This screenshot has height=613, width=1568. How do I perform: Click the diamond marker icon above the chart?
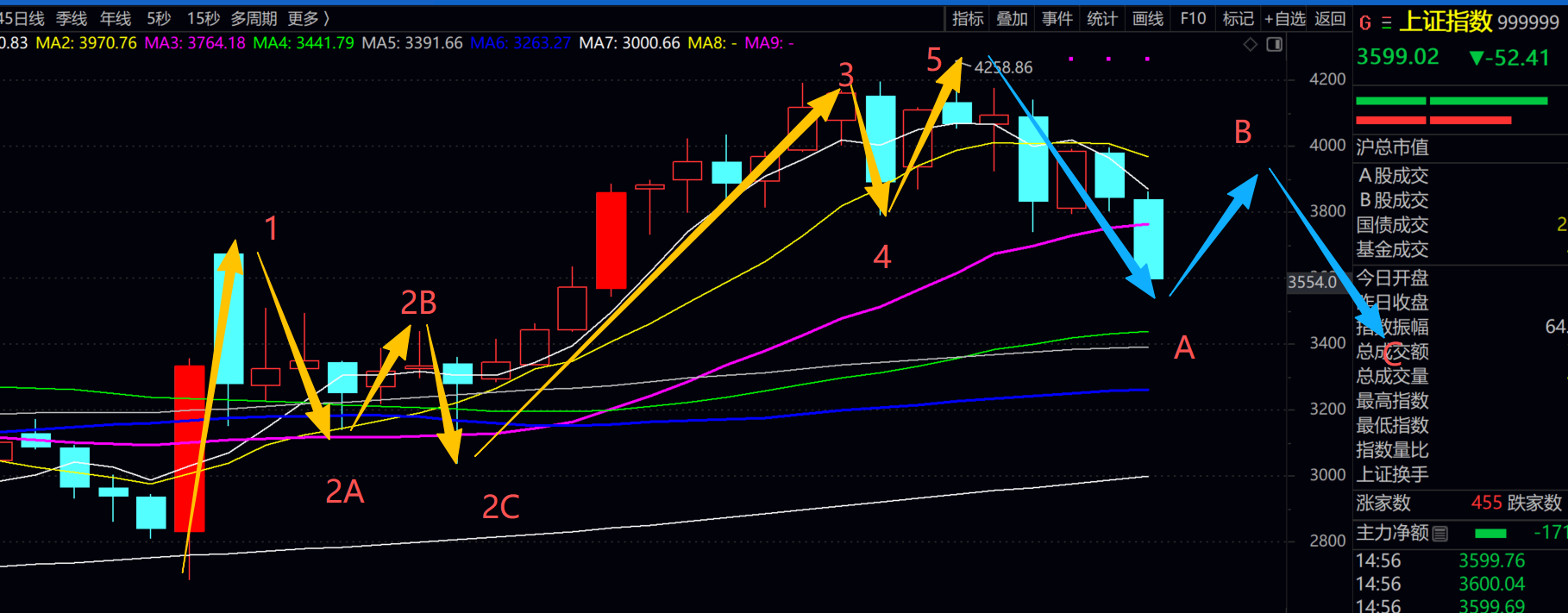[x=1251, y=44]
